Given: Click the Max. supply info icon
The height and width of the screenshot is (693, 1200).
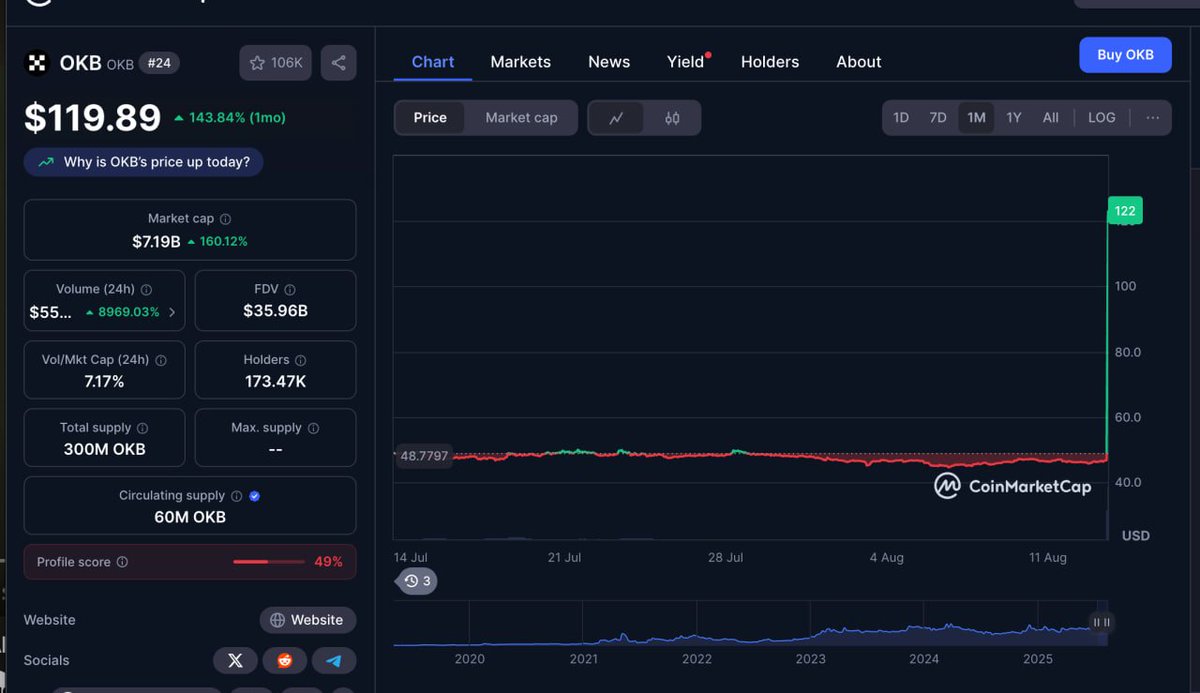Looking at the screenshot, I should (314, 428).
